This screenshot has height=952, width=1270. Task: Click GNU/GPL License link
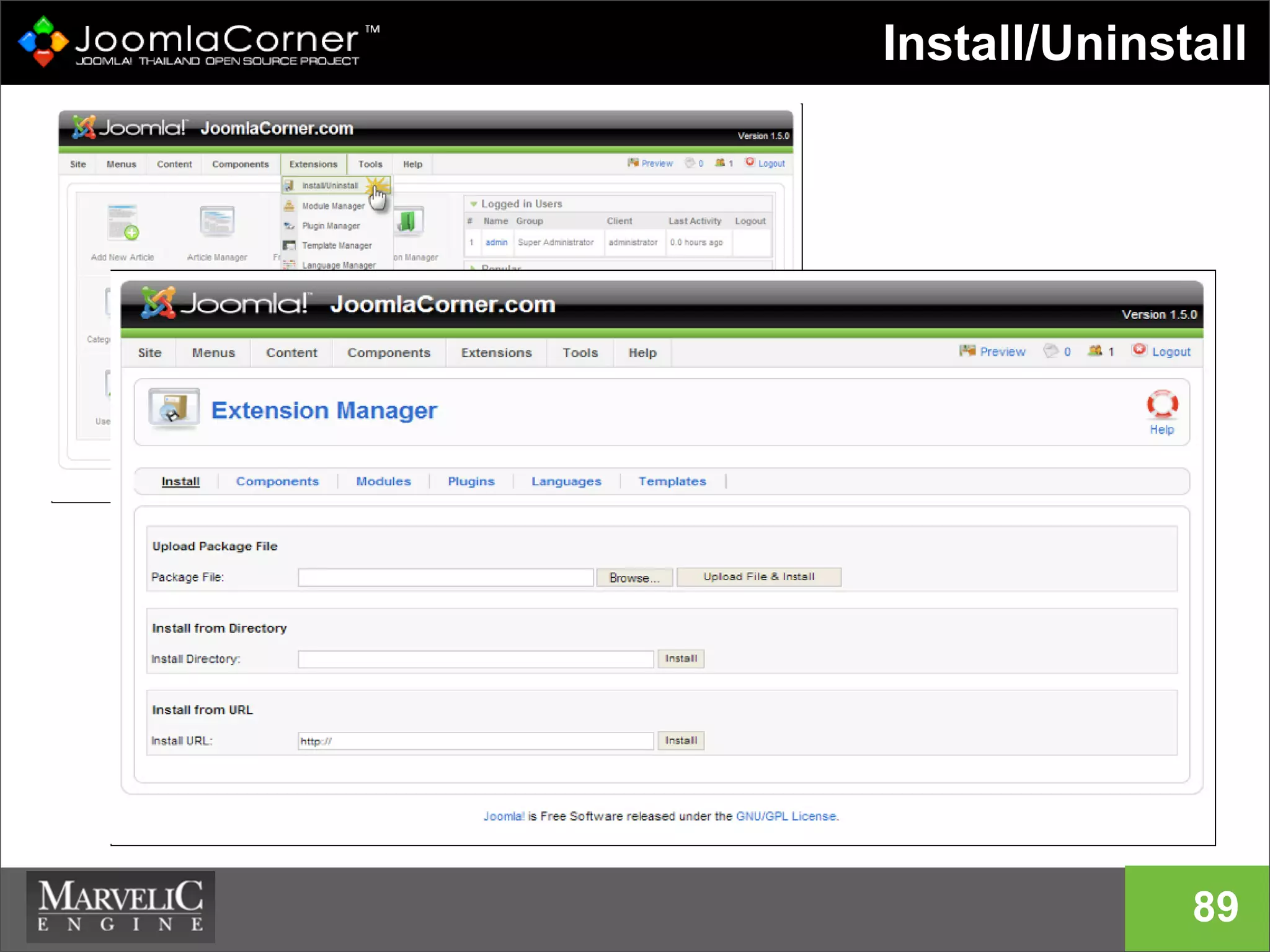[786, 816]
